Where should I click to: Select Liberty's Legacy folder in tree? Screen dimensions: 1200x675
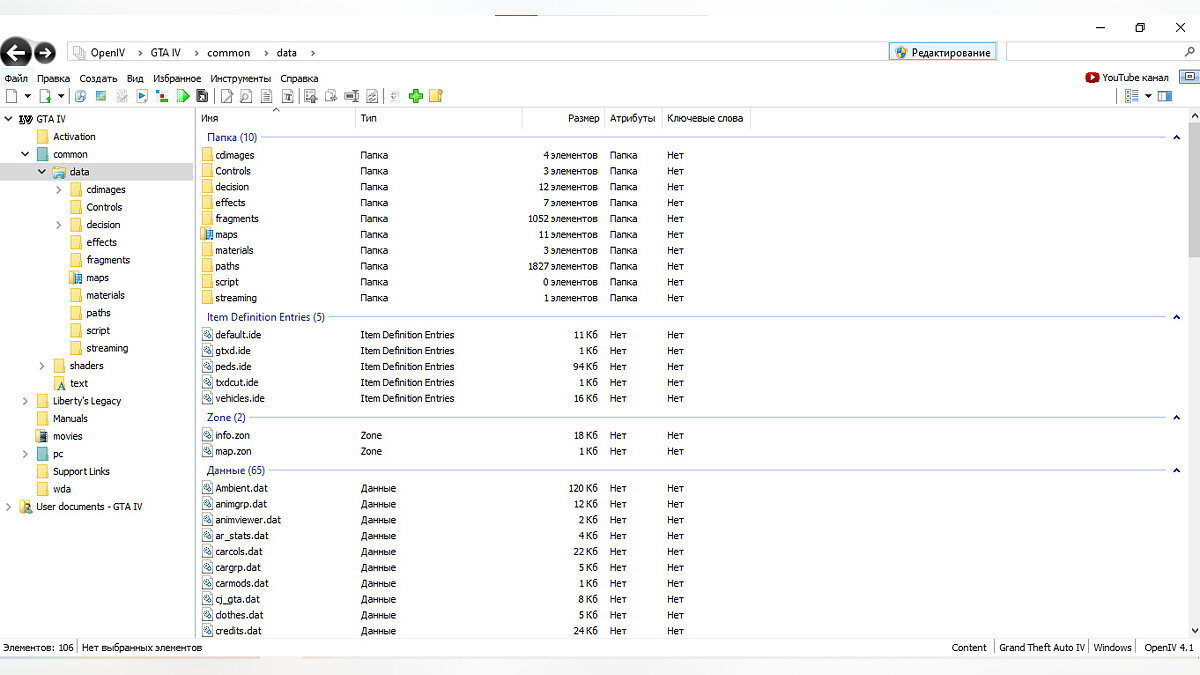click(87, 401)
